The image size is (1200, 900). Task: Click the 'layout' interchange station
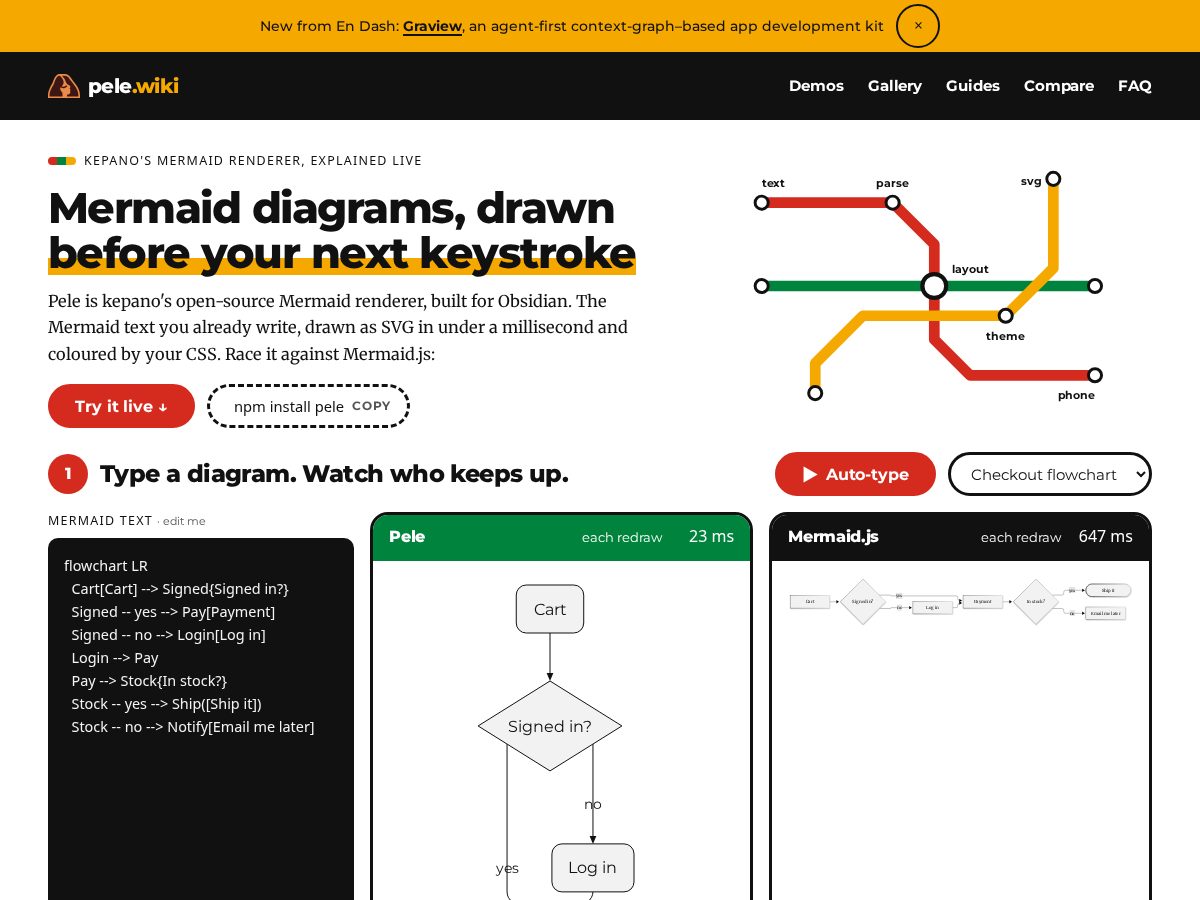coord(934,286)
